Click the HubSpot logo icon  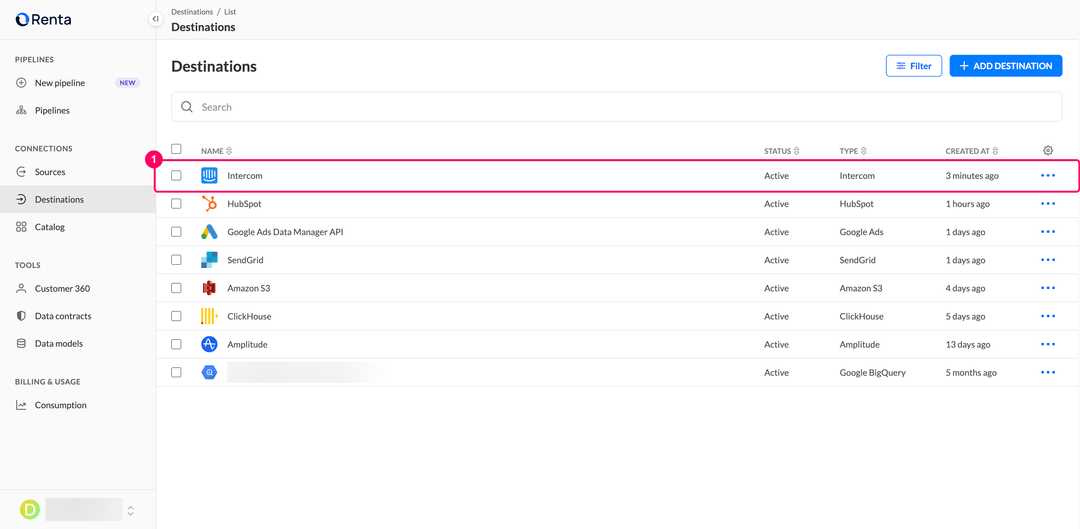pos(209,204)
